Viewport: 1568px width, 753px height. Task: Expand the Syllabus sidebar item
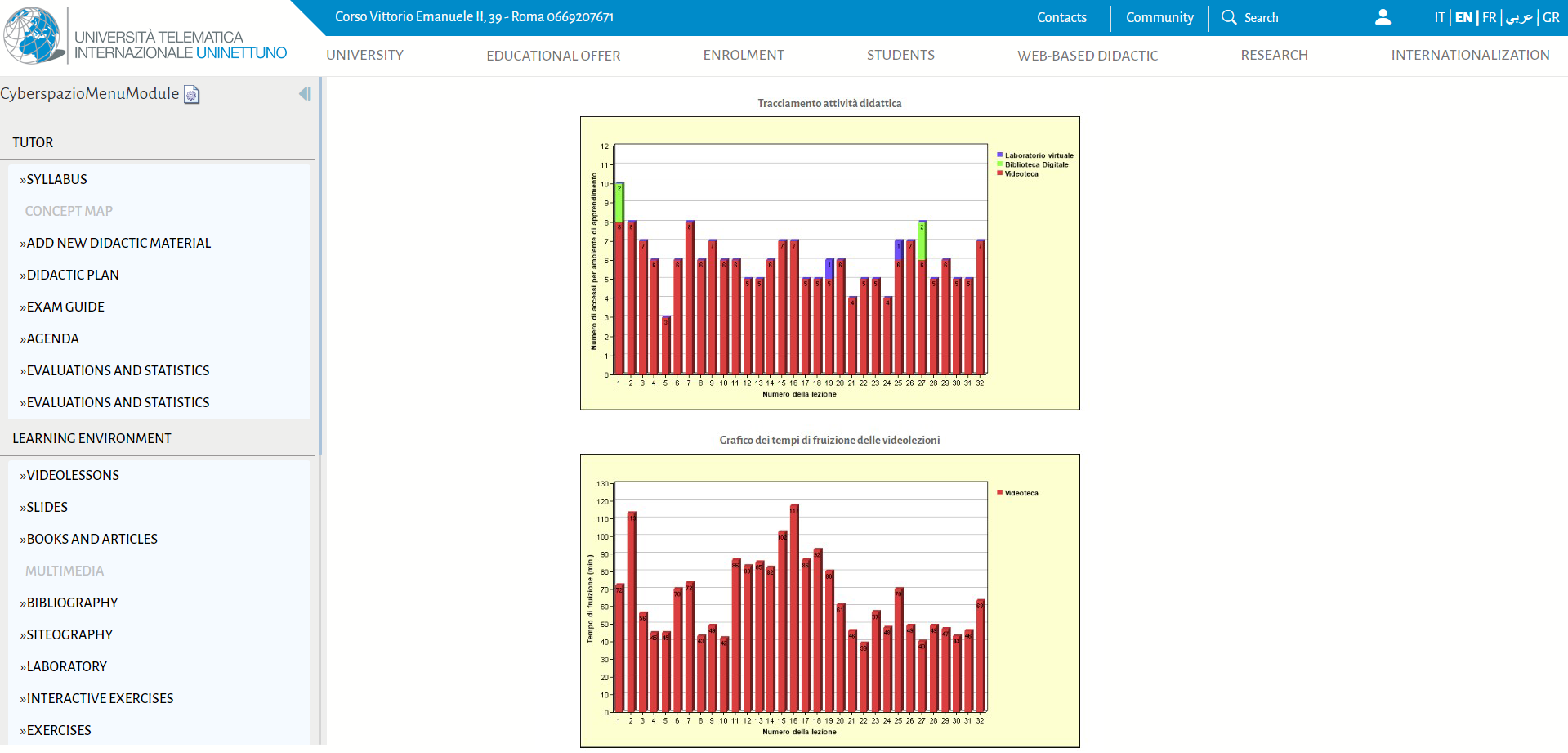pyautogui.click(x=56, y=179)
